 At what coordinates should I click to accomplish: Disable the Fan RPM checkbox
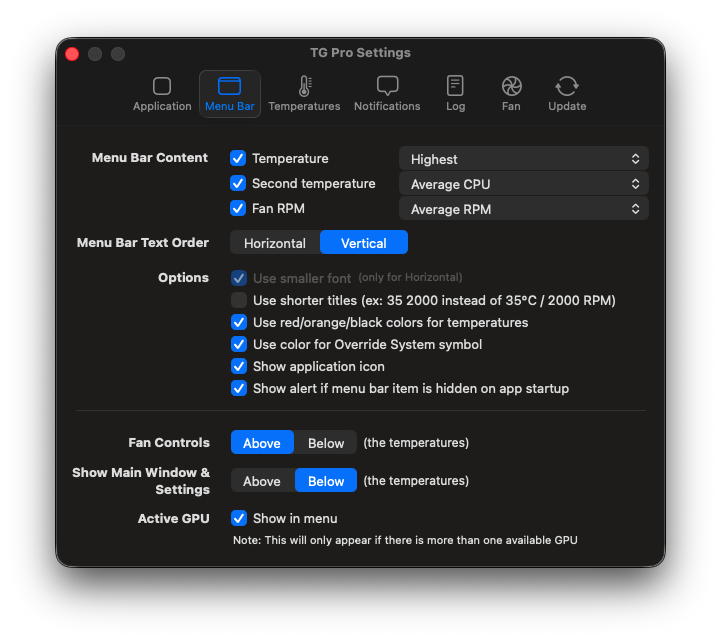[x=238, y=208]
